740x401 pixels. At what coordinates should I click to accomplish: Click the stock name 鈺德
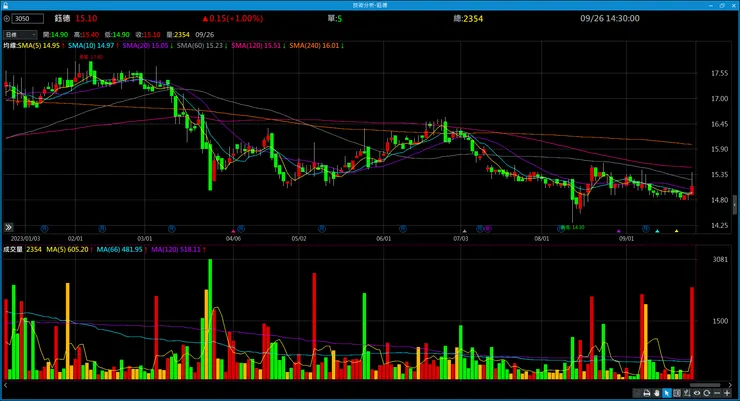pyautogui.click(x=62, y=18)
